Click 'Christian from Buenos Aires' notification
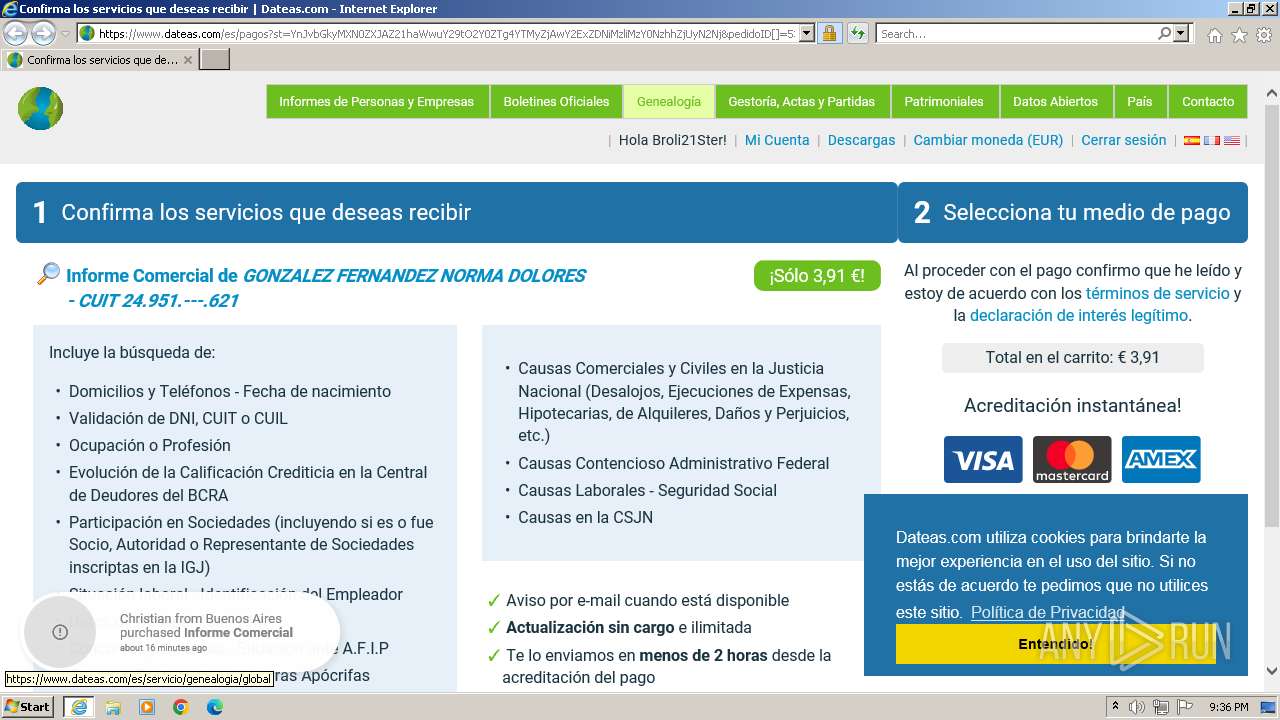The height and width of the screenshot is (720, 1280). (x=201, y=619)
